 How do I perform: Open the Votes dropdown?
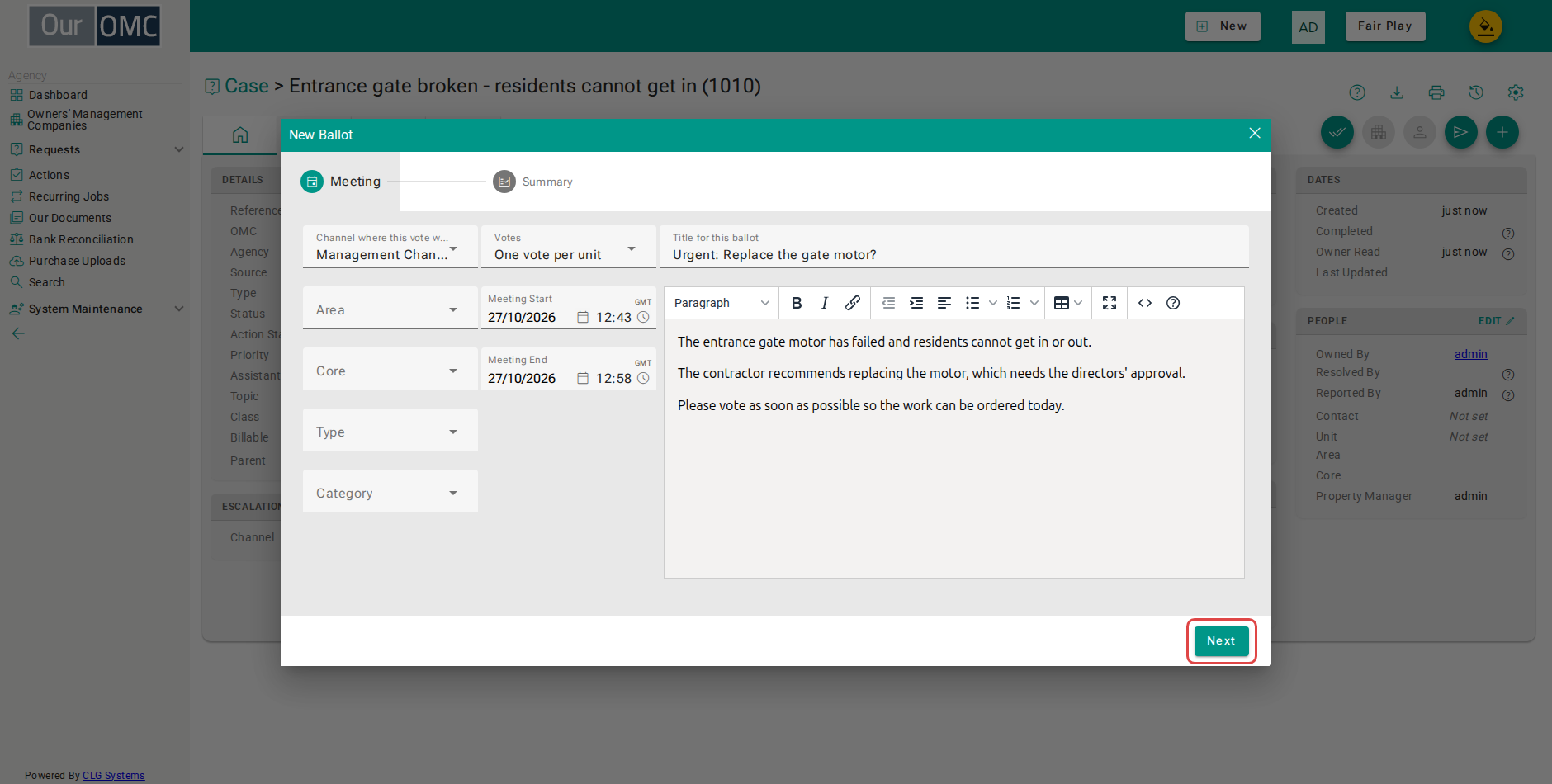point(569,247)
